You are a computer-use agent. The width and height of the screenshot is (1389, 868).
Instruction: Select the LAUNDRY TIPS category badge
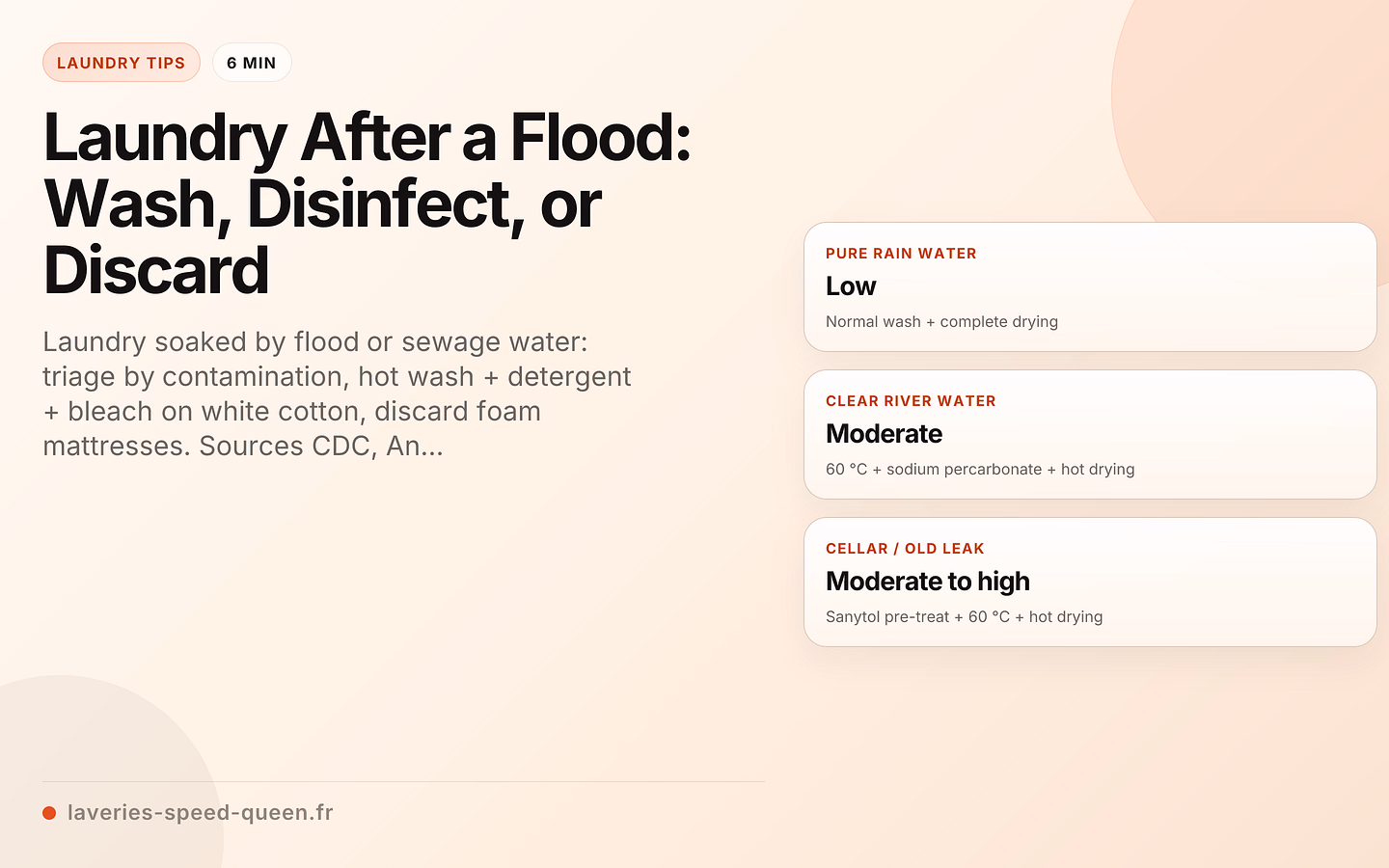[x=122, y=63]
